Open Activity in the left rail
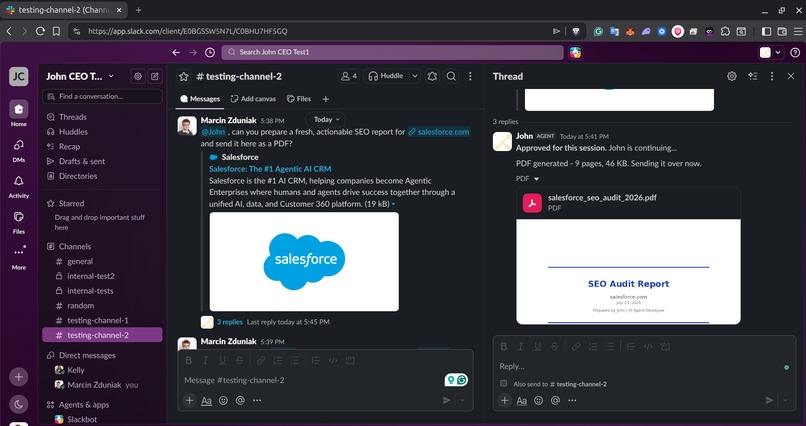Viewport: 806px width, 426px height. [19, 186]
